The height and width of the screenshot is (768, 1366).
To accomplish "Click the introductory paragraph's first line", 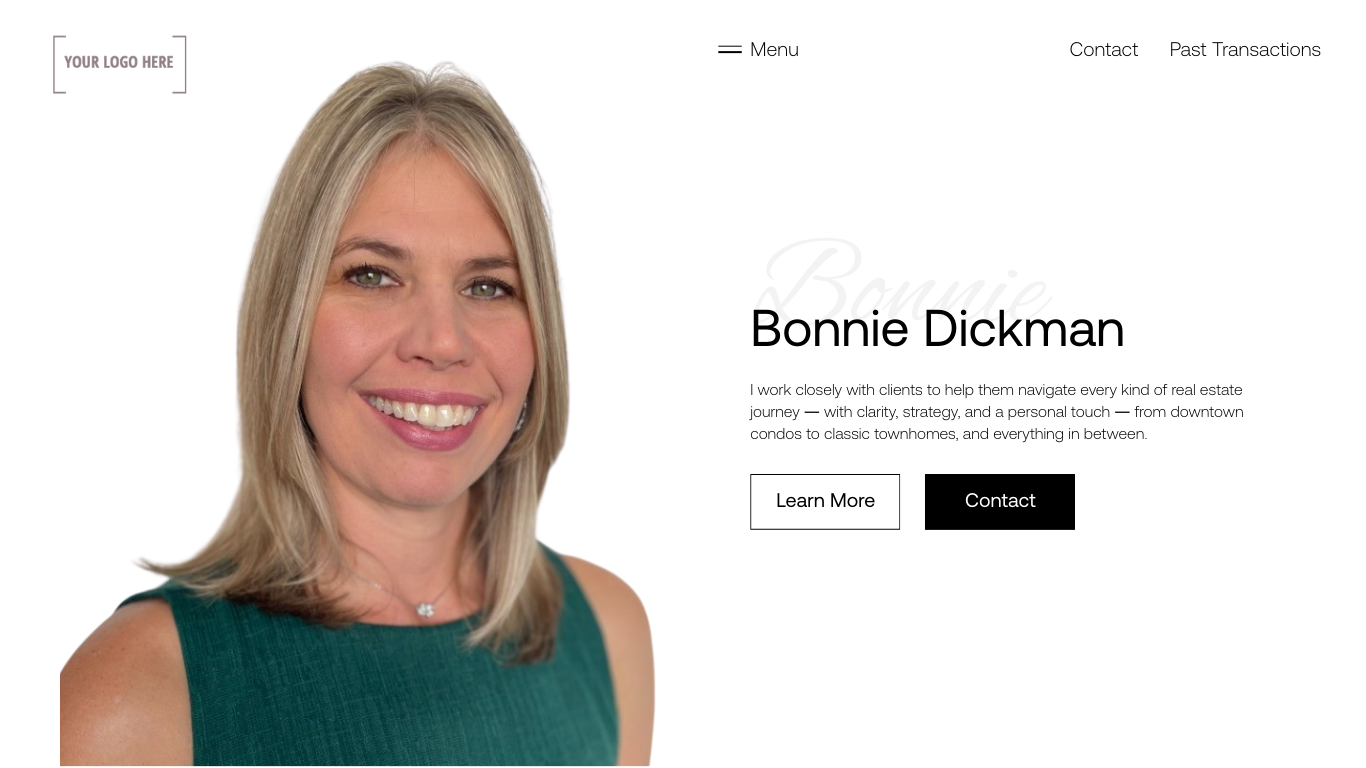I will 996,390.
